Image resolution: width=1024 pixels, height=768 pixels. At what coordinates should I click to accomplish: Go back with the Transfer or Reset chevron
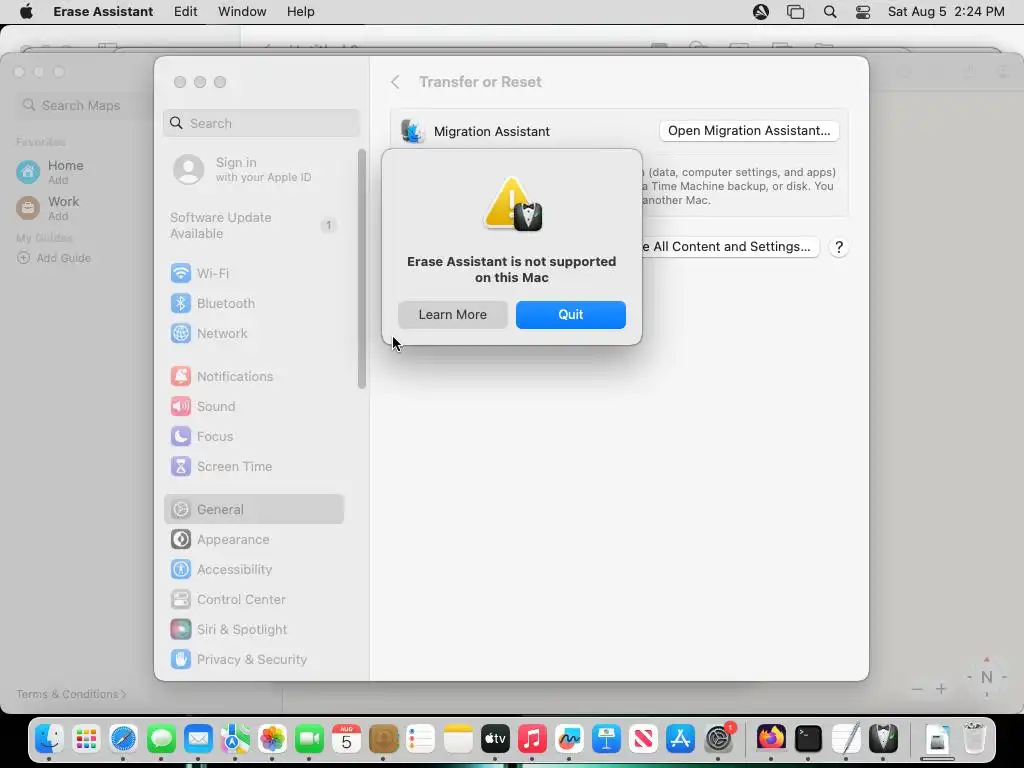[395, 82]
